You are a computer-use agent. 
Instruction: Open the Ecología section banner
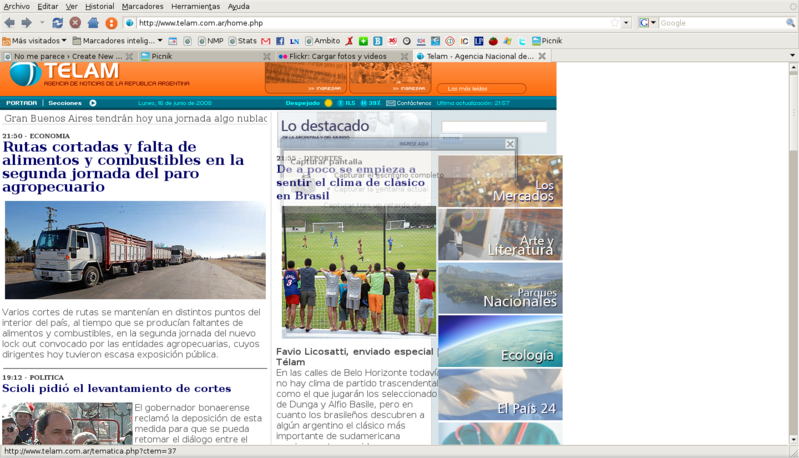click(x=500, y=341)
